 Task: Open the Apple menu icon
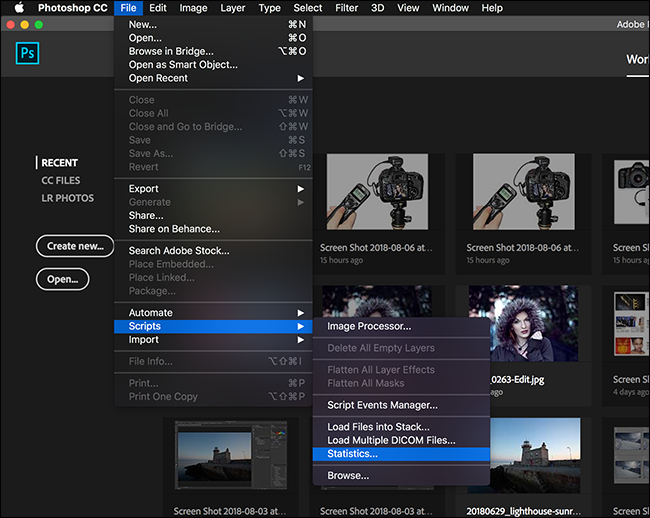(x=19, y=8)
